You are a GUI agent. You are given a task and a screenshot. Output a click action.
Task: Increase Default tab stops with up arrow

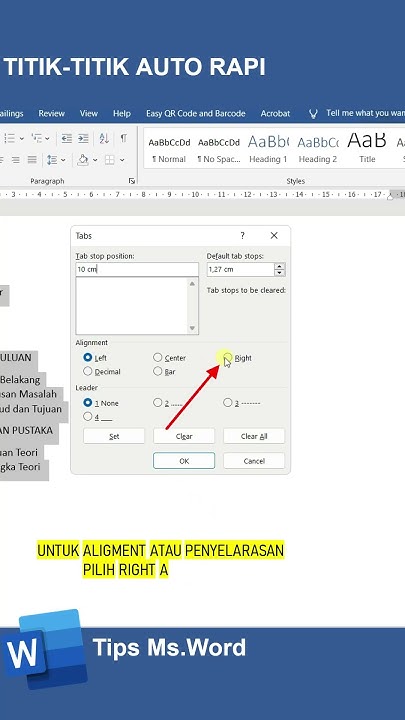pyautogui.click(x=280, y=266)
